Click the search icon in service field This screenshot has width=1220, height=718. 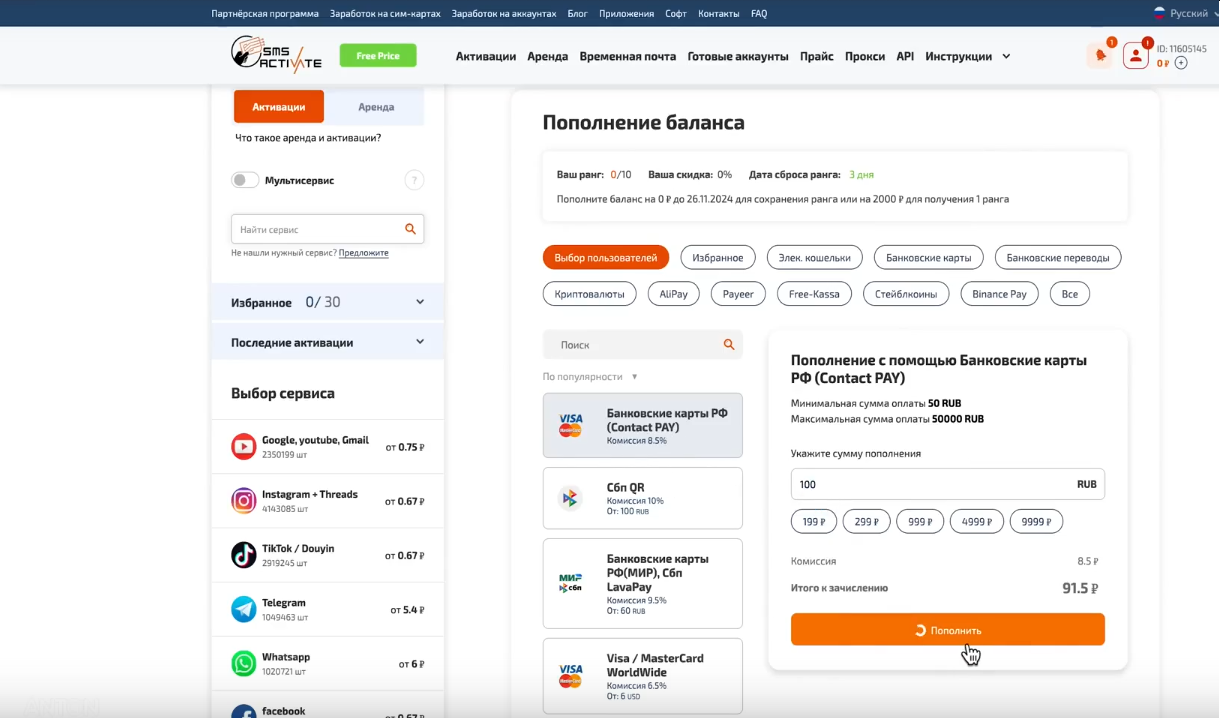[x=410, y=229]
